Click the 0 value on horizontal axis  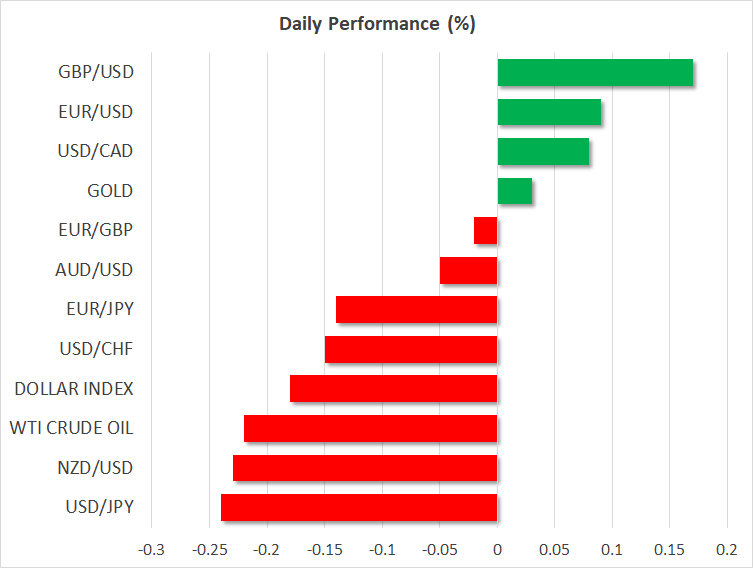click(497, 550)
